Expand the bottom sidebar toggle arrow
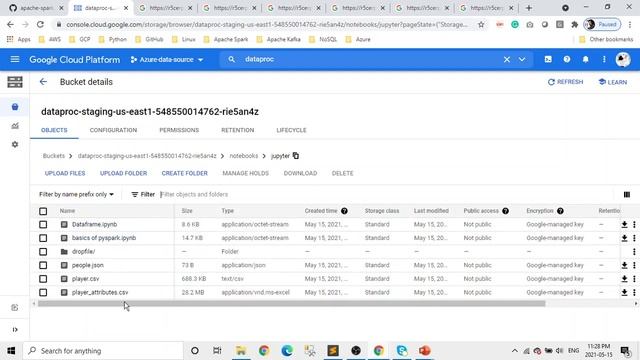640x360 pixels. [x=15, y=329]
